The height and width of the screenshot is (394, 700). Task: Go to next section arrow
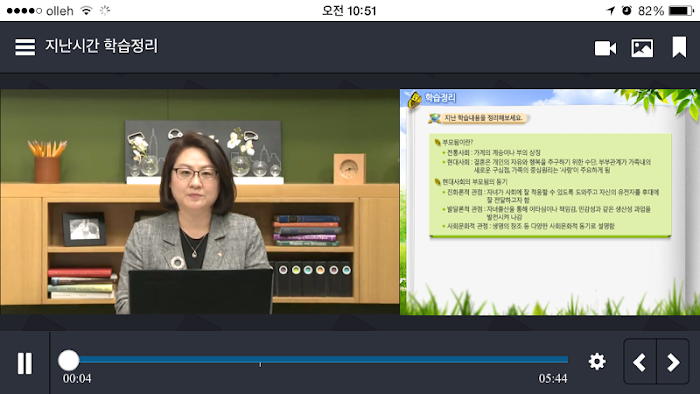coord(673,362)
